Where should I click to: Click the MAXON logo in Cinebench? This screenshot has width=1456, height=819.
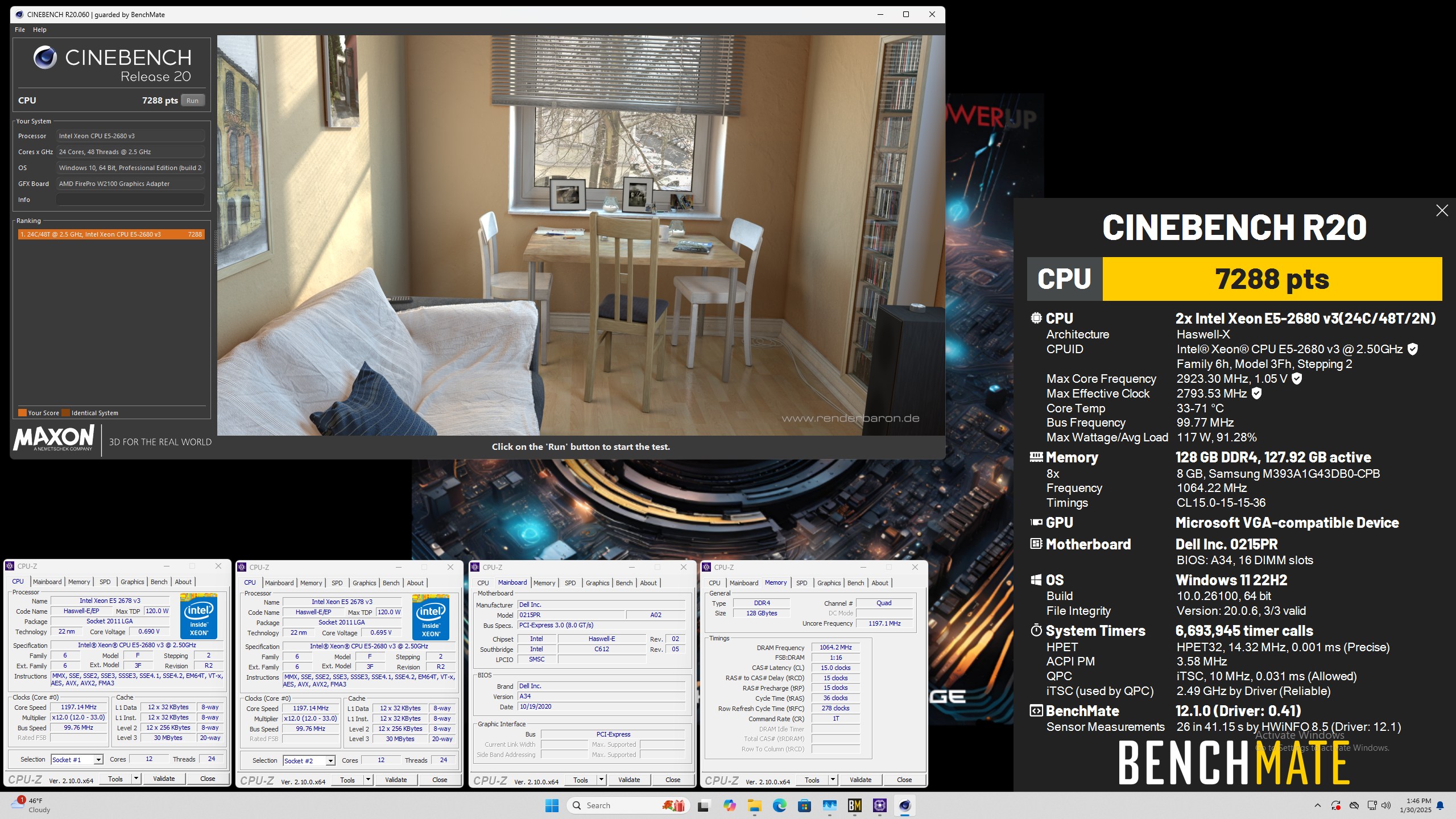tap(53, 439)
